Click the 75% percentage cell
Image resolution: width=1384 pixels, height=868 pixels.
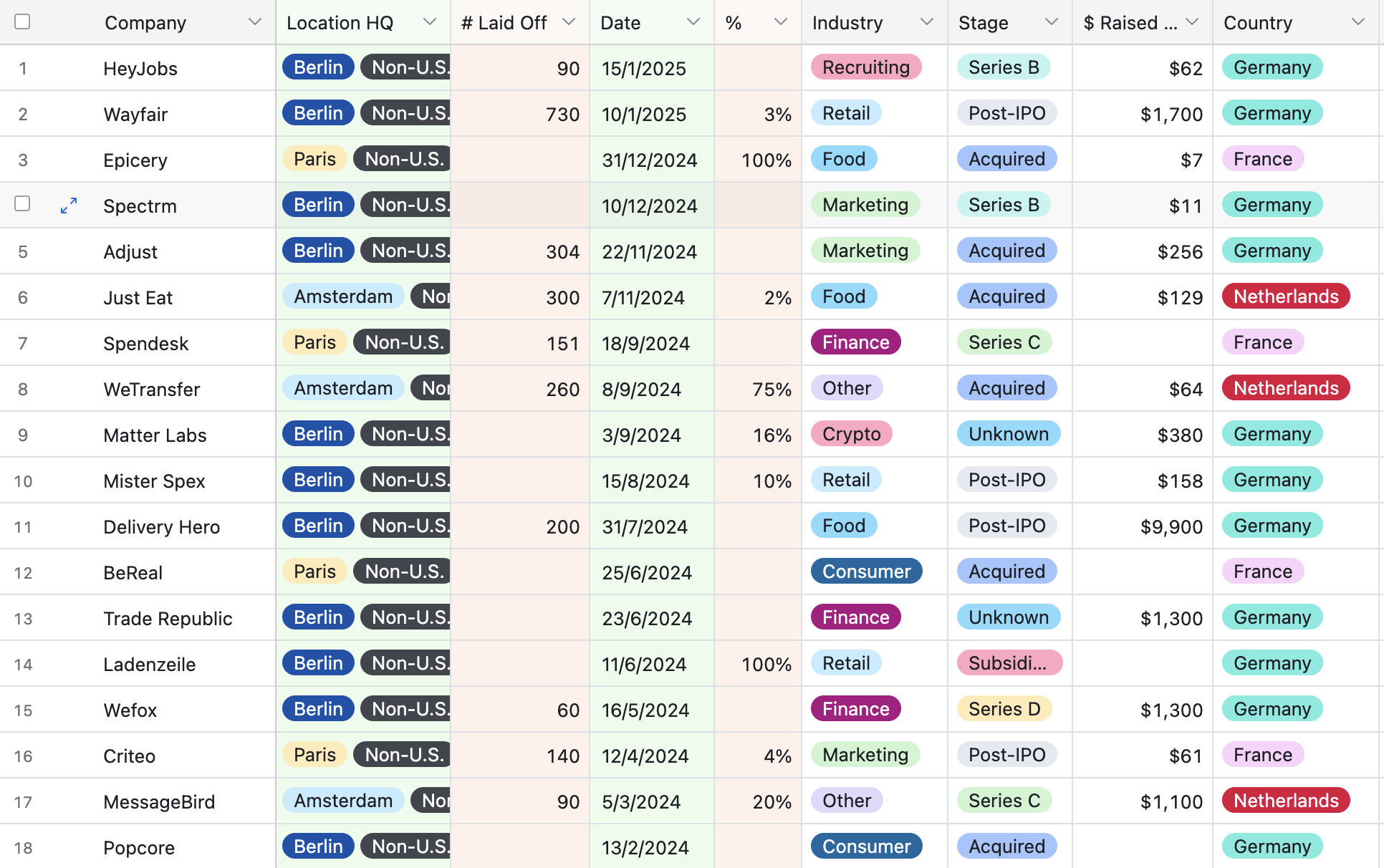(x=758, y=389)
